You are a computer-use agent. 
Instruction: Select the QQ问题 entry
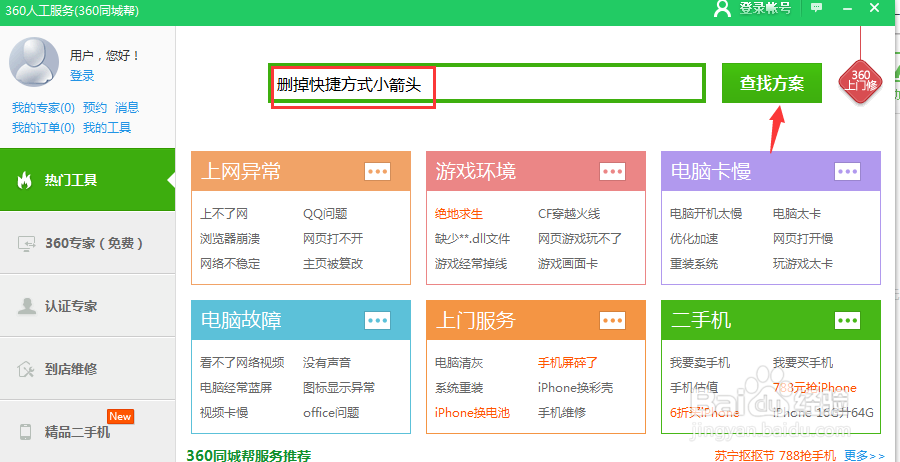[325, 214]
